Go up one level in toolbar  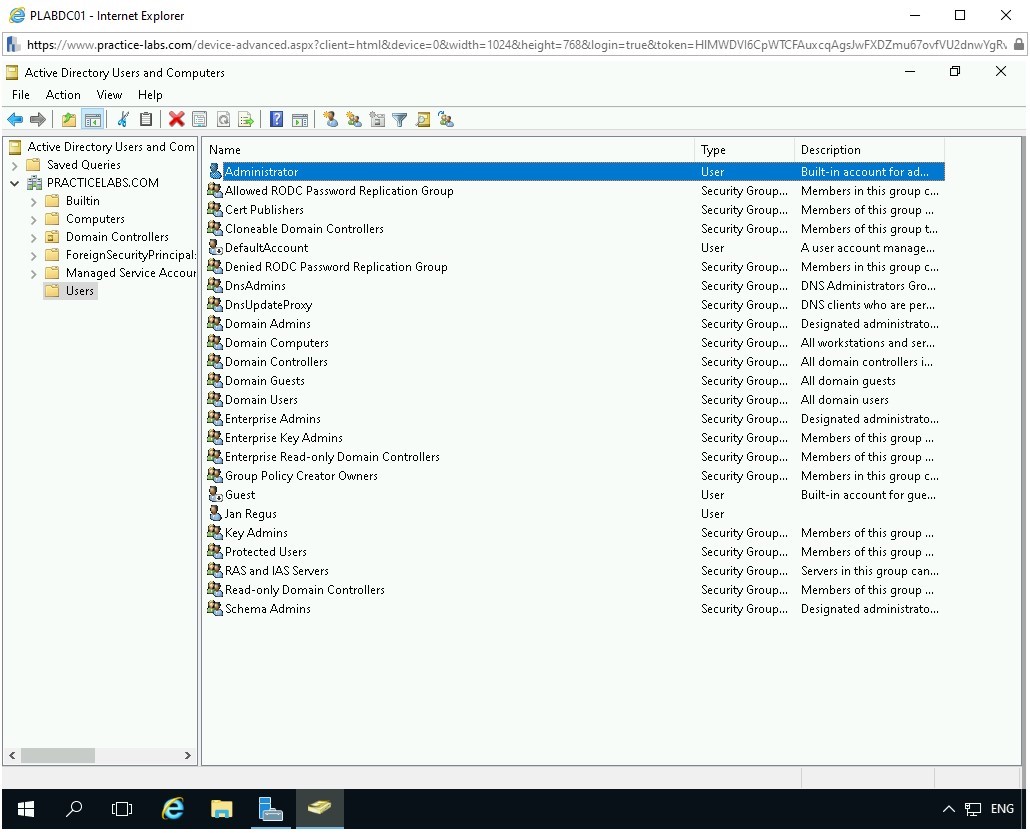point(69,120)
